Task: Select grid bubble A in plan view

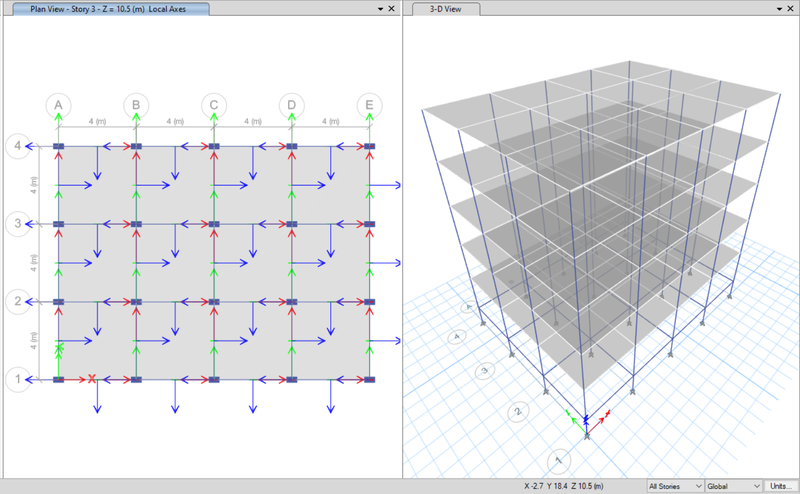Action: pos(58,106)
